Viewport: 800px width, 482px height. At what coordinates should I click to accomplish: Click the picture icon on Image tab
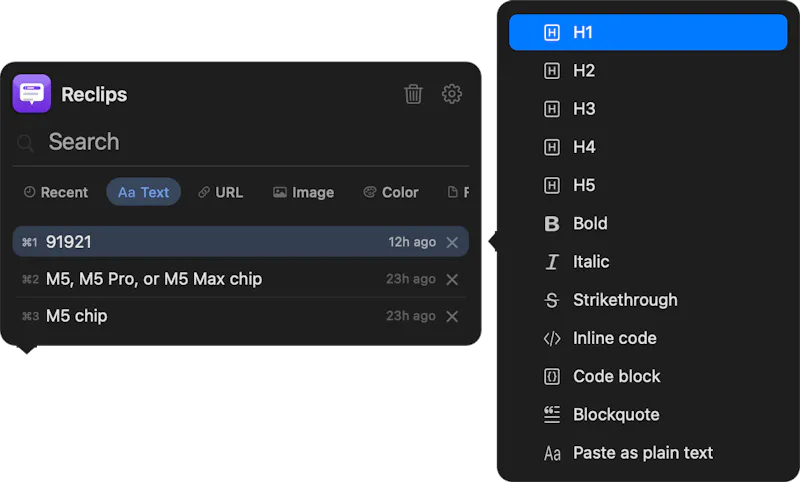(x=280, y=192)
